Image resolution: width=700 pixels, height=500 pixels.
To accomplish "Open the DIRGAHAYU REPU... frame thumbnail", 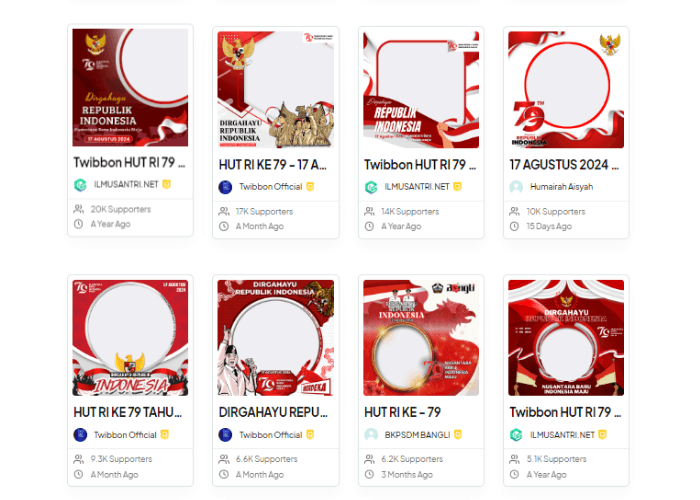I will click(276, 338).
